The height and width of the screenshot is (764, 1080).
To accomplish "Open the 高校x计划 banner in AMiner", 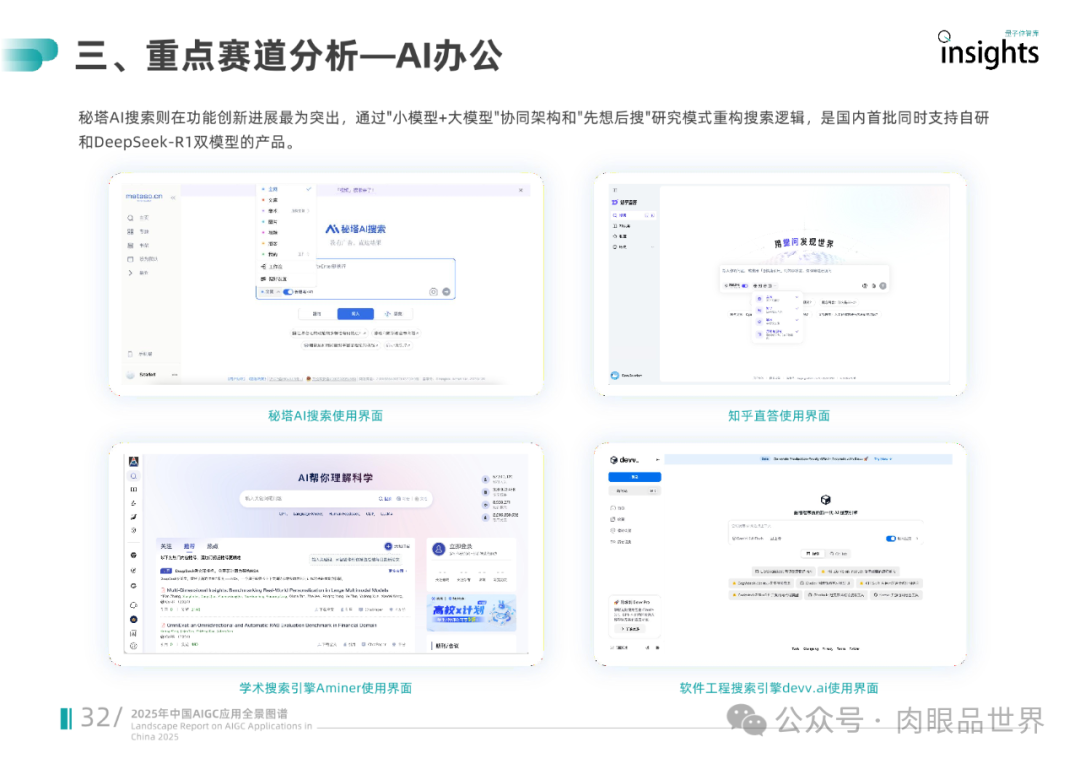I will [472, 612].
